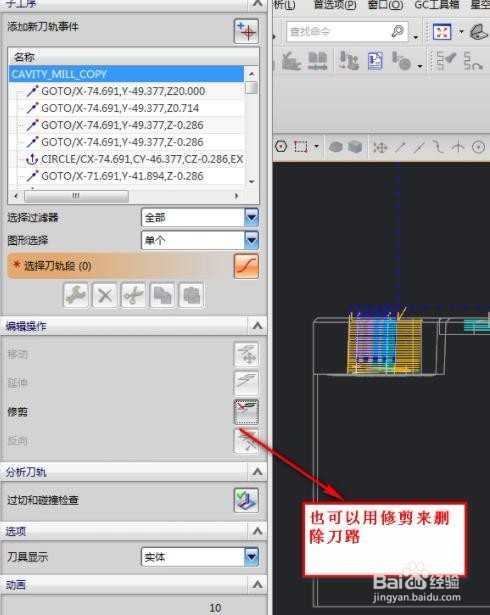Click the list scroll-right arrow
490x615 pixels.
[x=237, y=195]
